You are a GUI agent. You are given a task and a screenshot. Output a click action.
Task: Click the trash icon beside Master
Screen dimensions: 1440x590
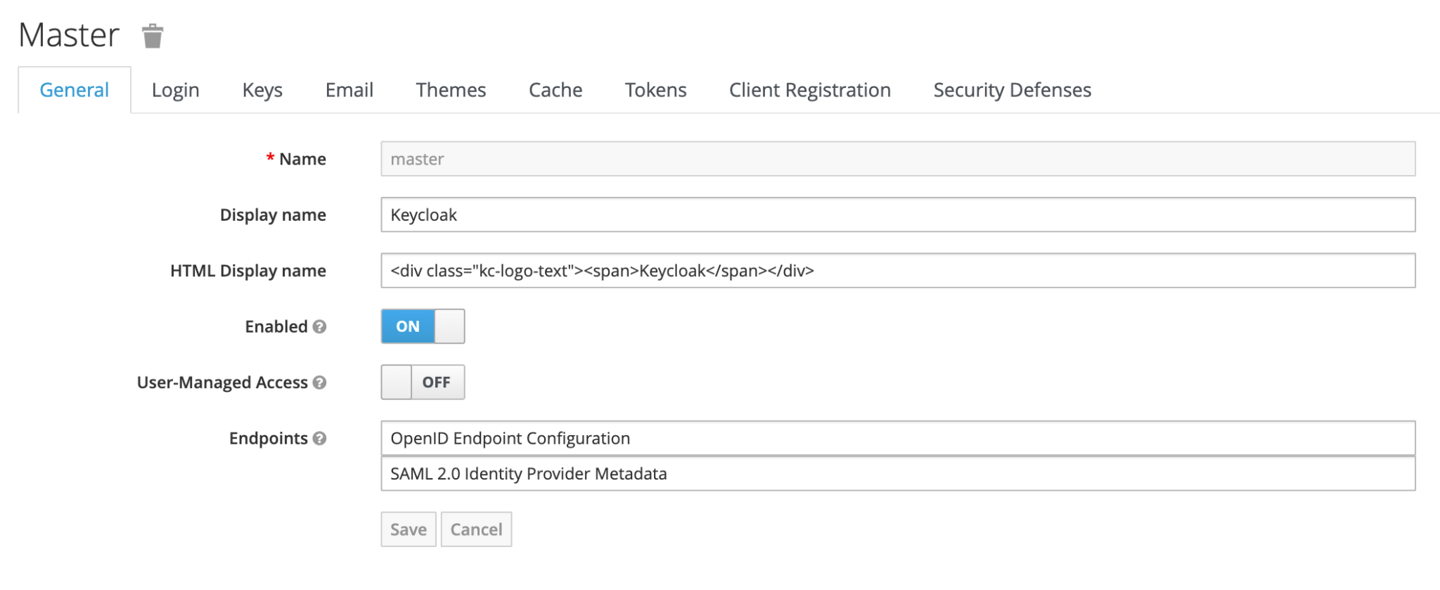point(152,34)
